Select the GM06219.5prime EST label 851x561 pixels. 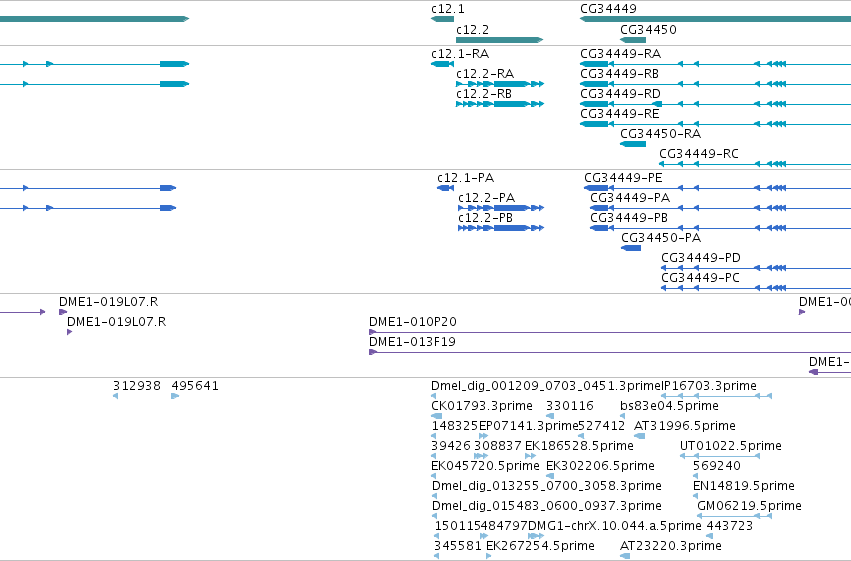(750, 507)
